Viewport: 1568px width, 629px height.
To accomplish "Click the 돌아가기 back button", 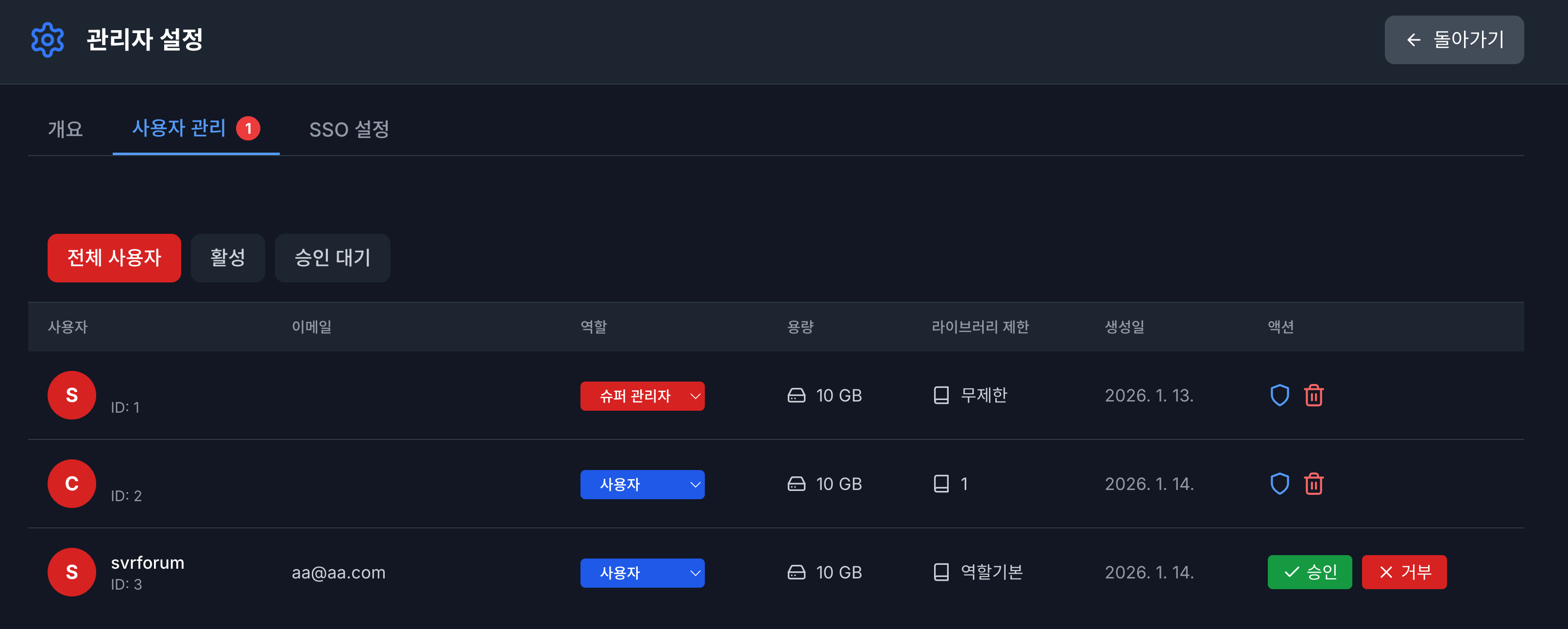I will click(x=1453, y=40).
